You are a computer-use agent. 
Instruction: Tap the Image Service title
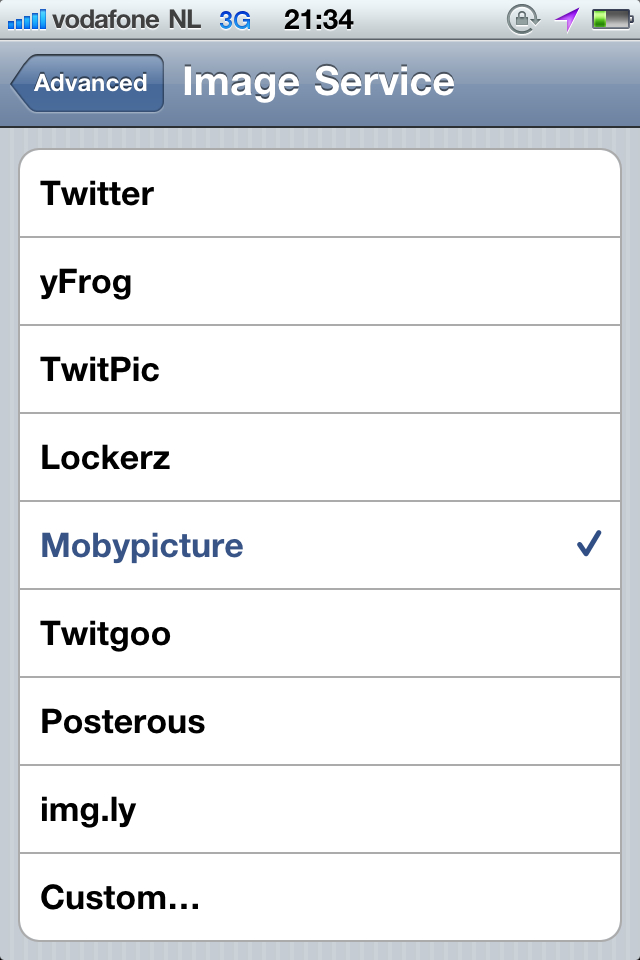pos(318,82)
